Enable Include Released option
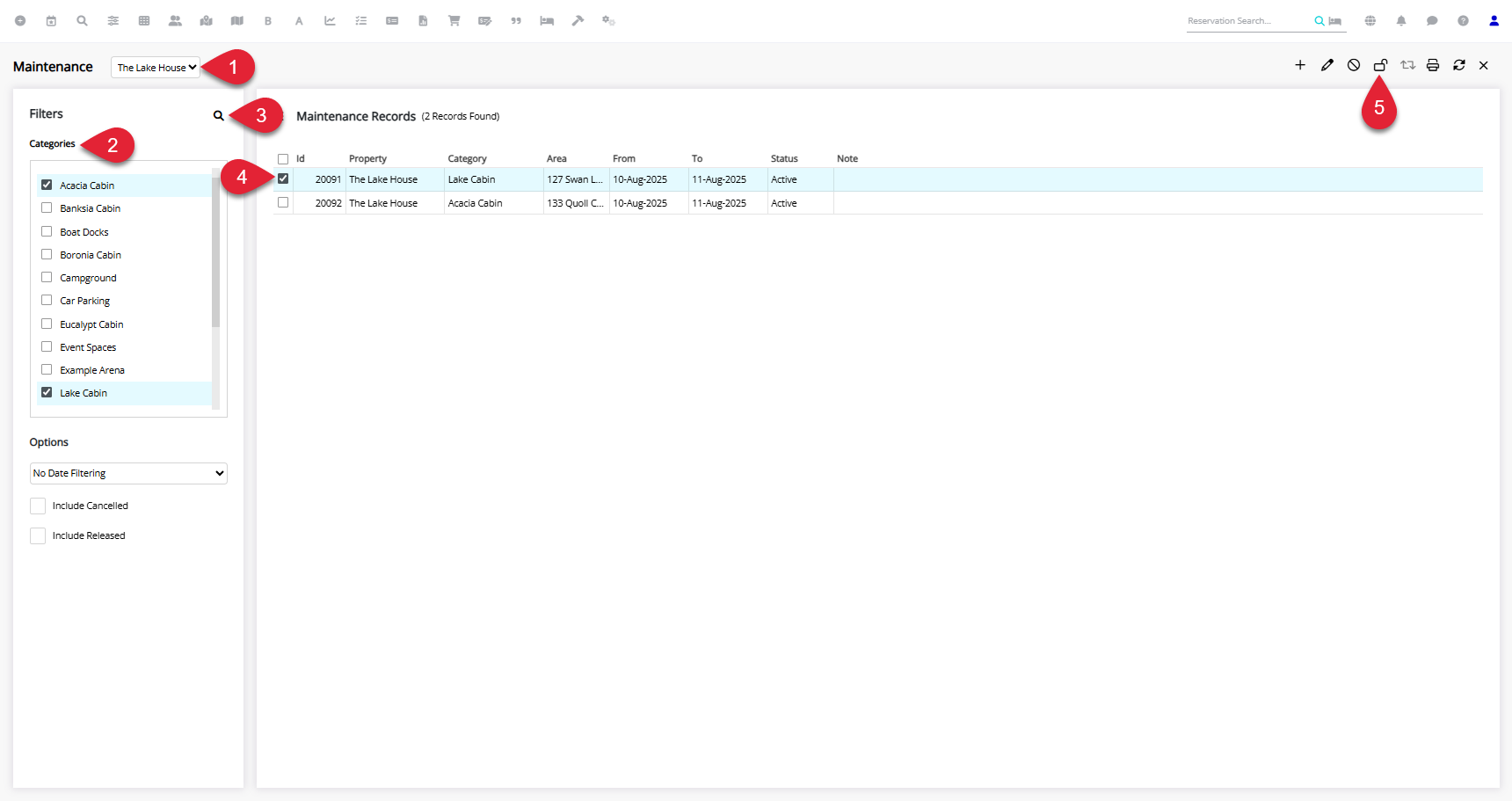The width and height of the screenshot is (1512, 801). click(38, 535)
